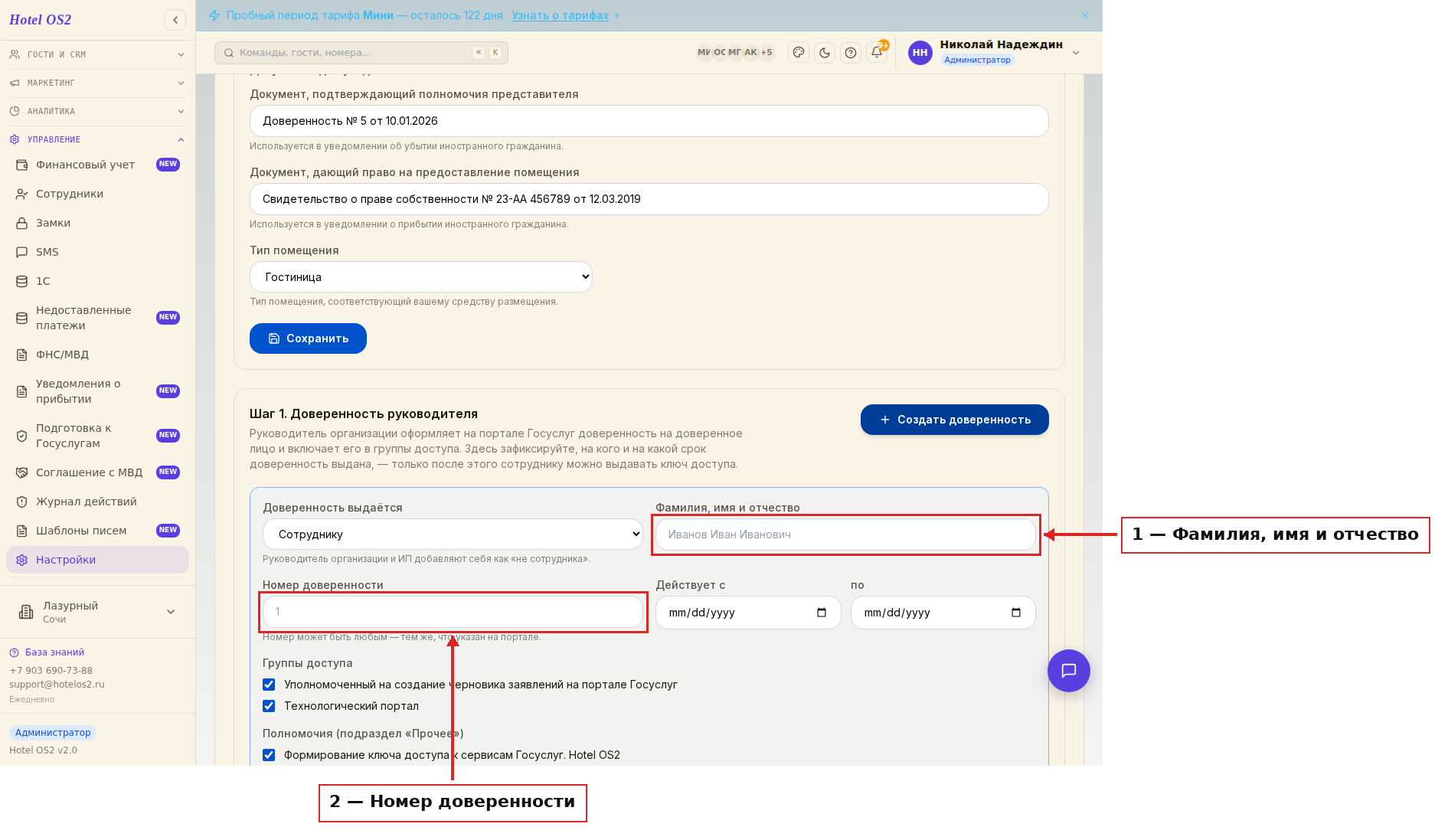The width and height of the screenshot is (1448, 840).
Task: Focus the Команды, гости, номера search box
Action: (361, 53)
